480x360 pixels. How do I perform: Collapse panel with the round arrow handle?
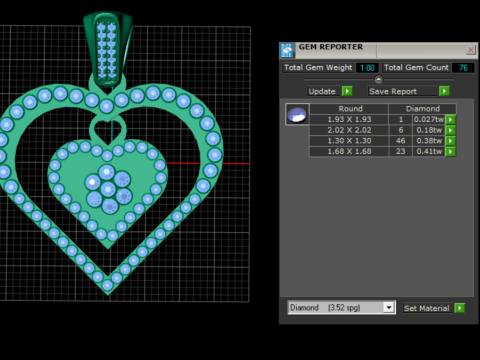pyautogui.click(x=378, y=80)
